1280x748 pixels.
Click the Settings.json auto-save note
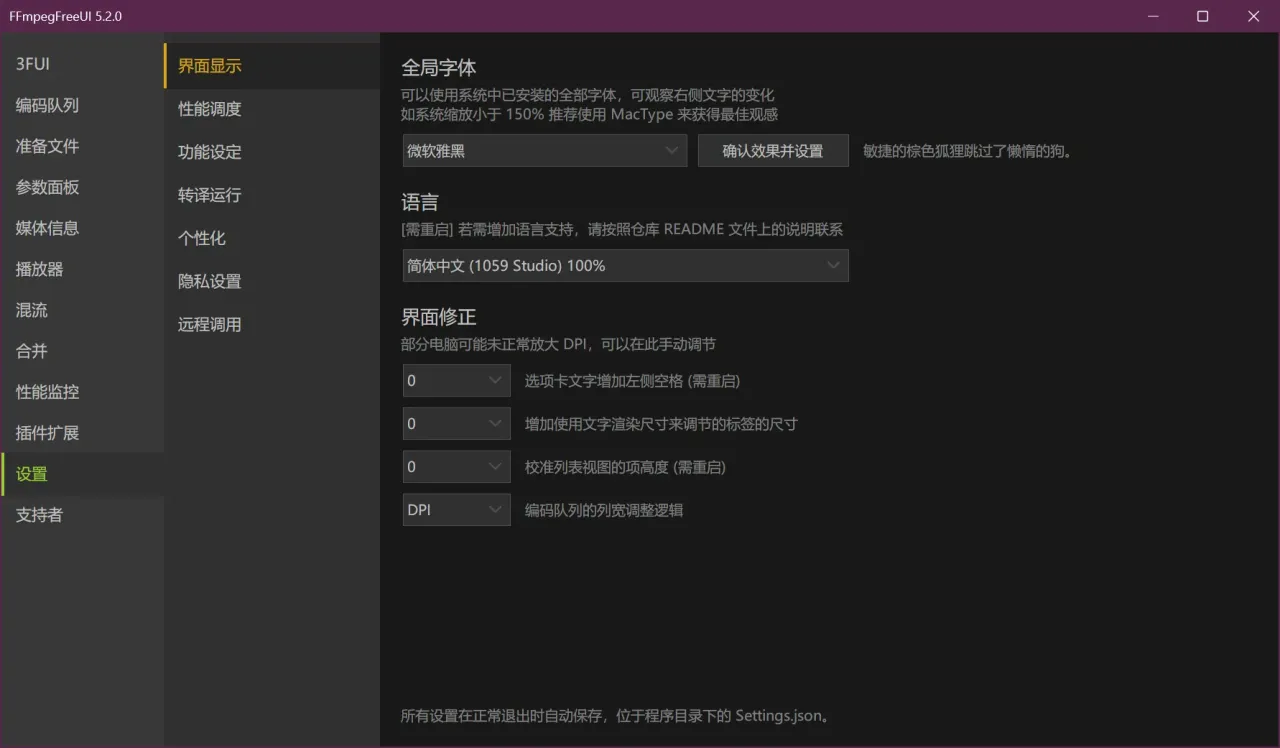point(616,716)
